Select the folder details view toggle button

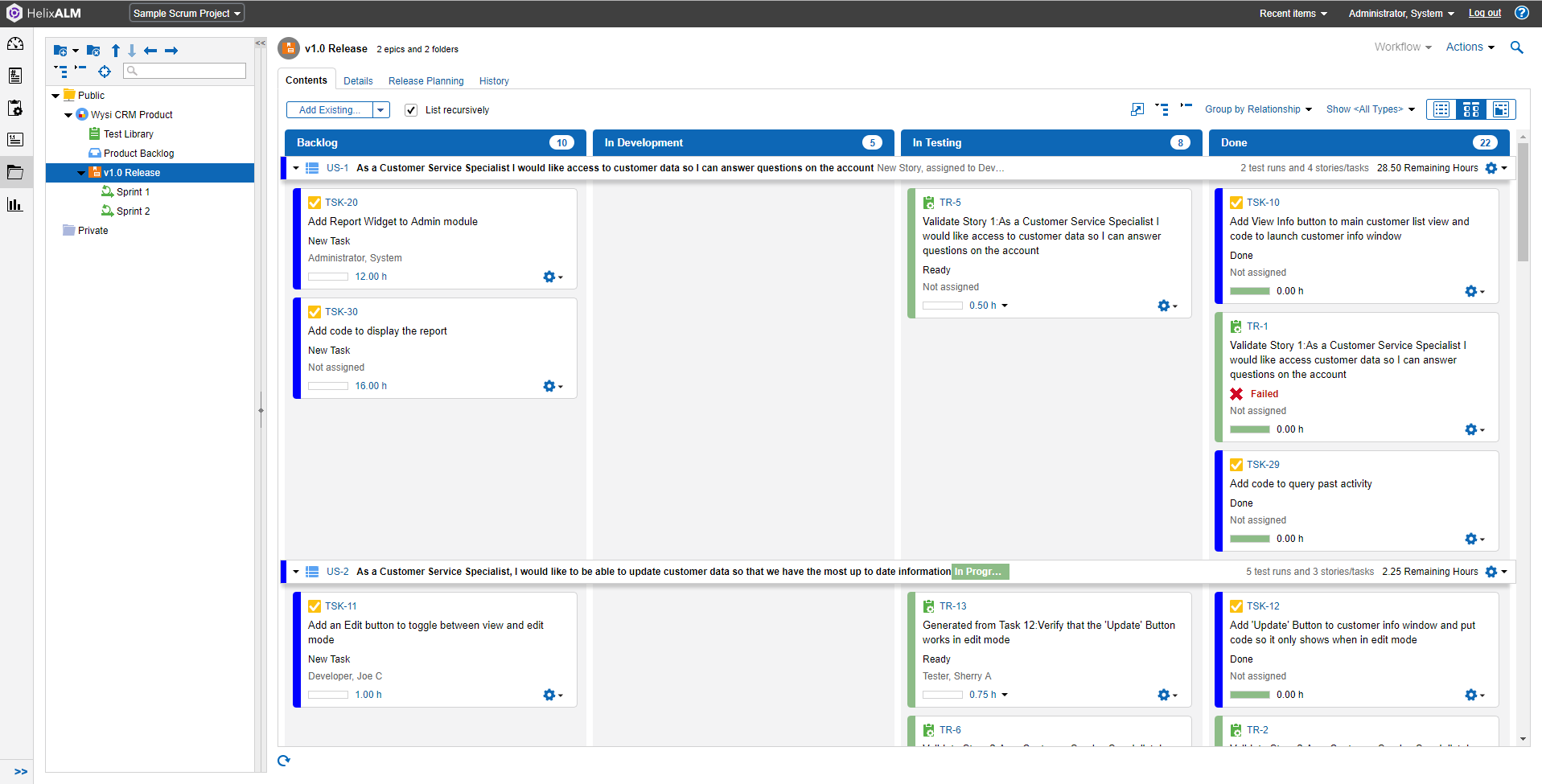click(1500, 109)
